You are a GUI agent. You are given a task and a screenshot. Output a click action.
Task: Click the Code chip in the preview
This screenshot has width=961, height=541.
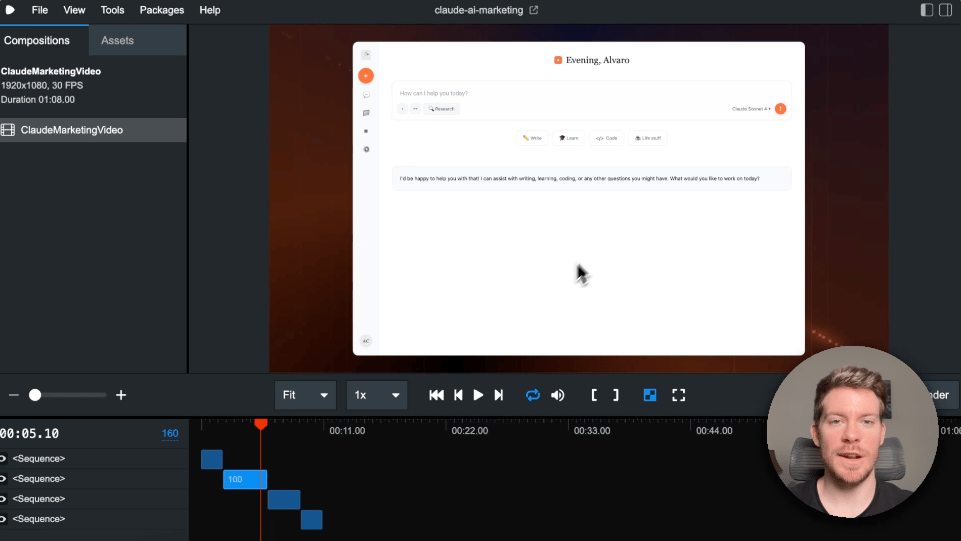click(x=606, y=138)
